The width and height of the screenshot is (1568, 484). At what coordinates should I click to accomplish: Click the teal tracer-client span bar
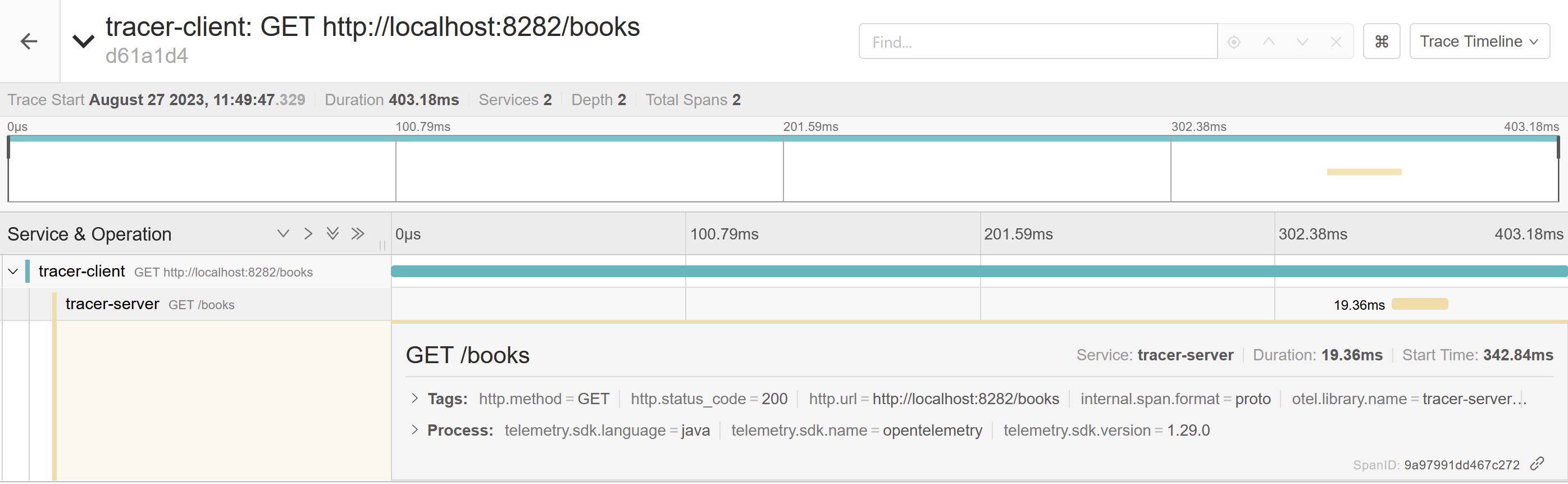[974, 272]
